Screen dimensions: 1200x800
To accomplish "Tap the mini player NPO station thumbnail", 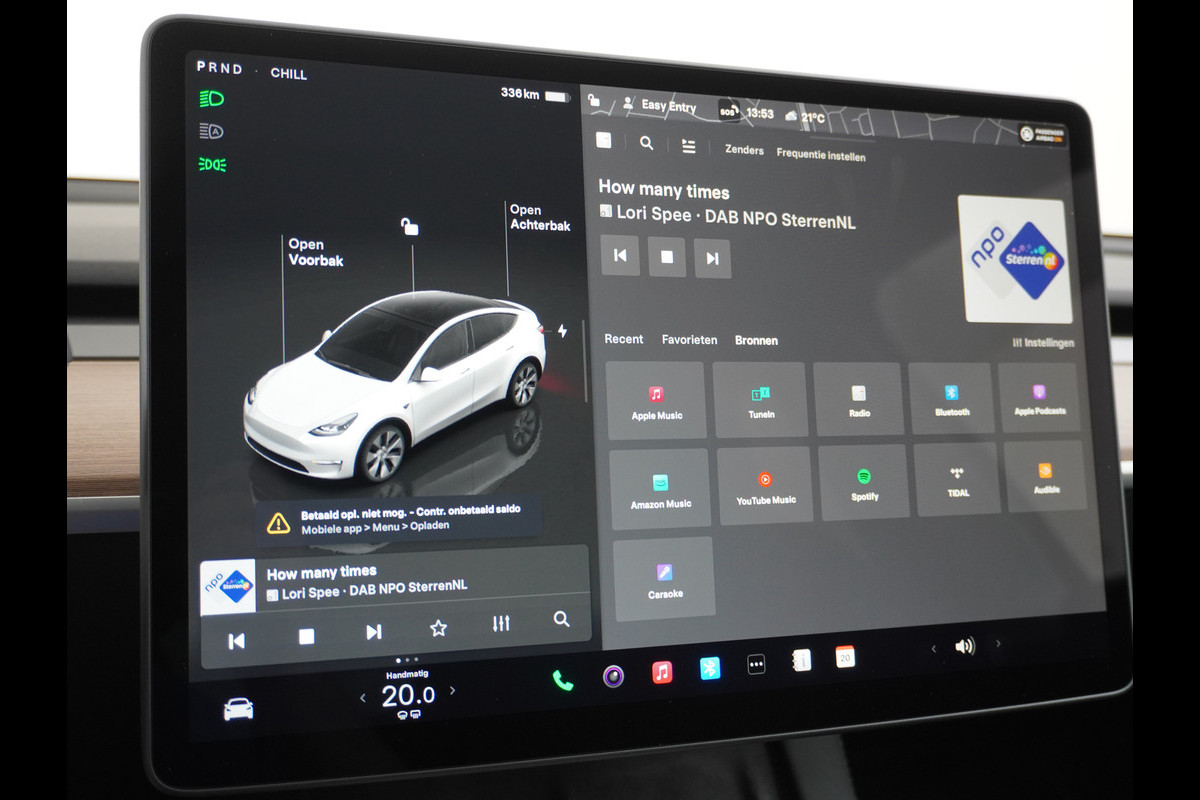I will pyautogui.click(x=228, y=586).
